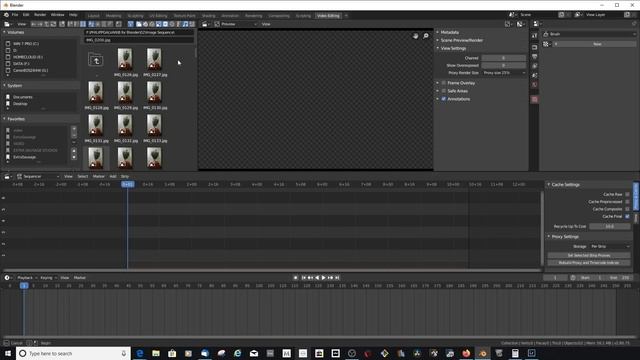Click Set Selected Strip Proxies button
The width and height of the screenshot is (640, 360).
click(589, 256)
